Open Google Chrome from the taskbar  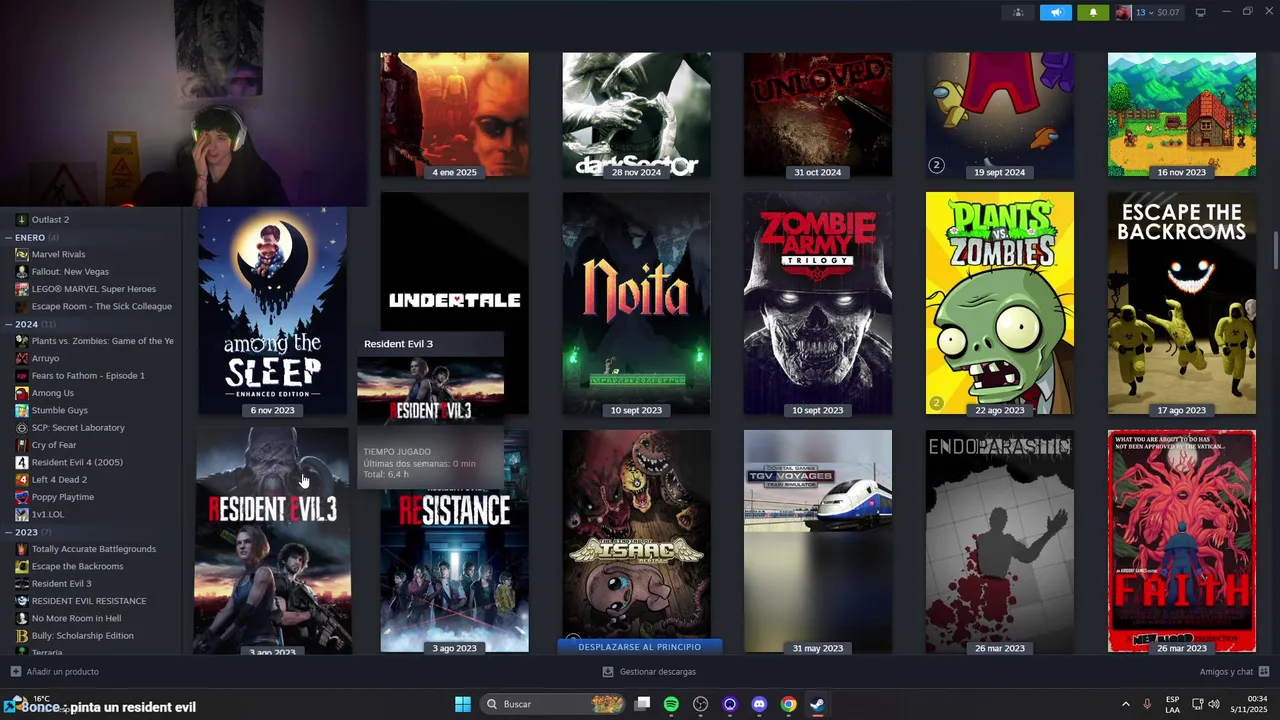click(788, 704)
